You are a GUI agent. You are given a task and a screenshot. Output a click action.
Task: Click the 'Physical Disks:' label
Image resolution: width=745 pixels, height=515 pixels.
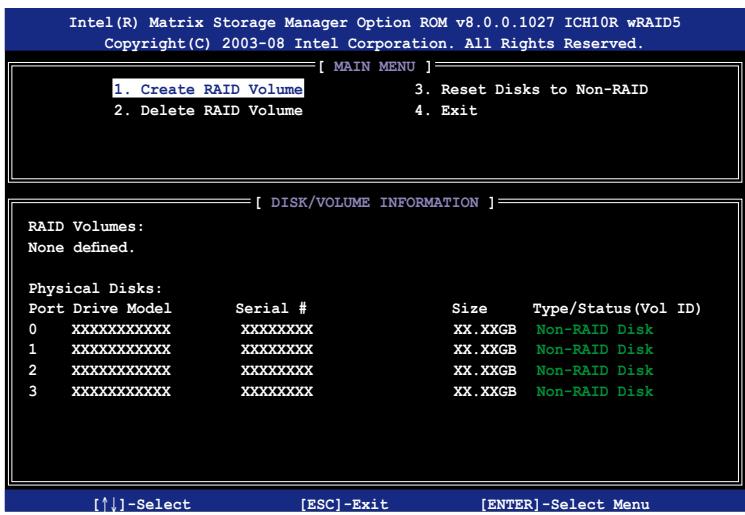(x=95, y=288)
